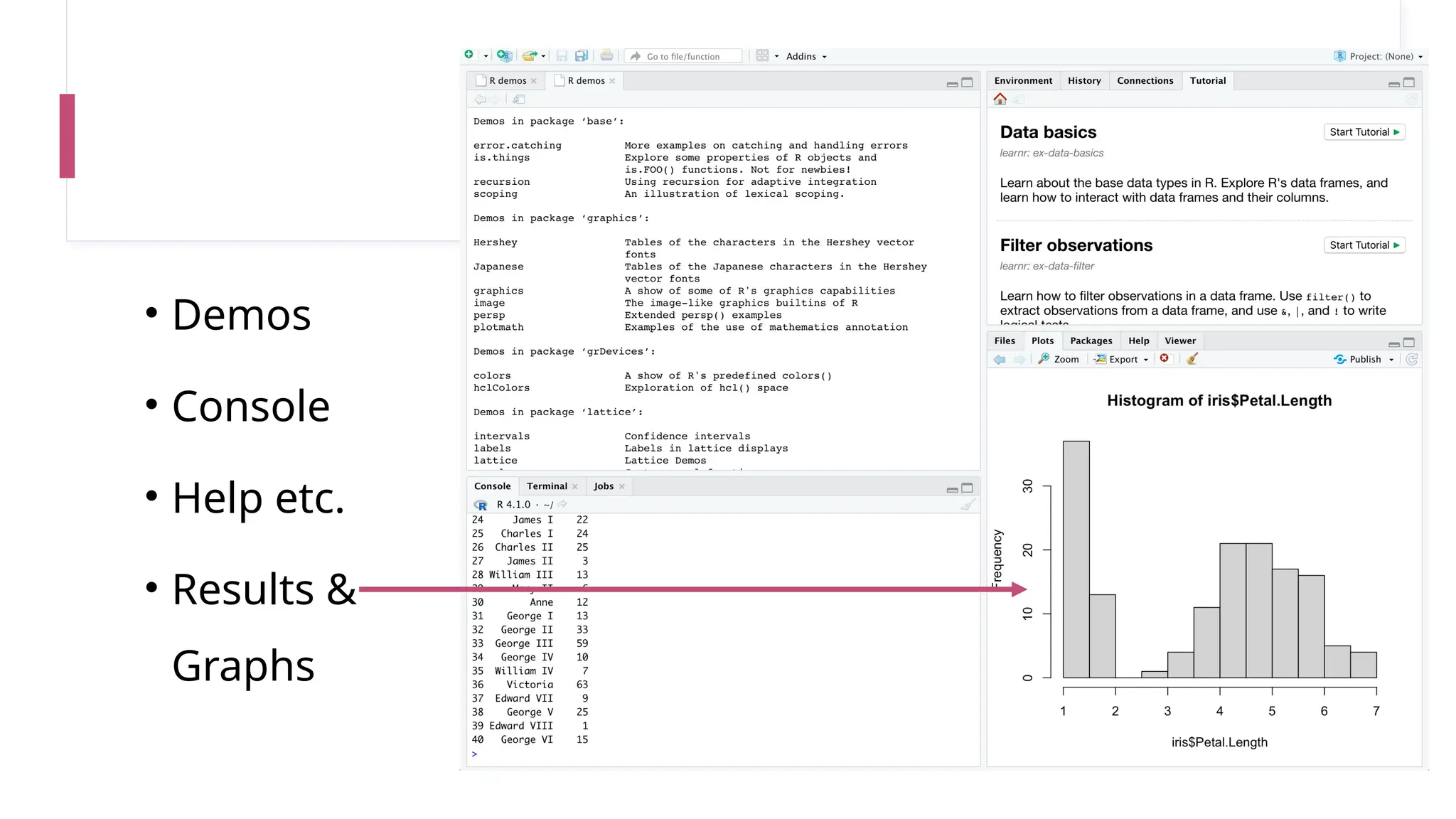This screenshot has width=1456, height=819.
Task: Click the Create a Project icon
Action: [x=504, y=55]
